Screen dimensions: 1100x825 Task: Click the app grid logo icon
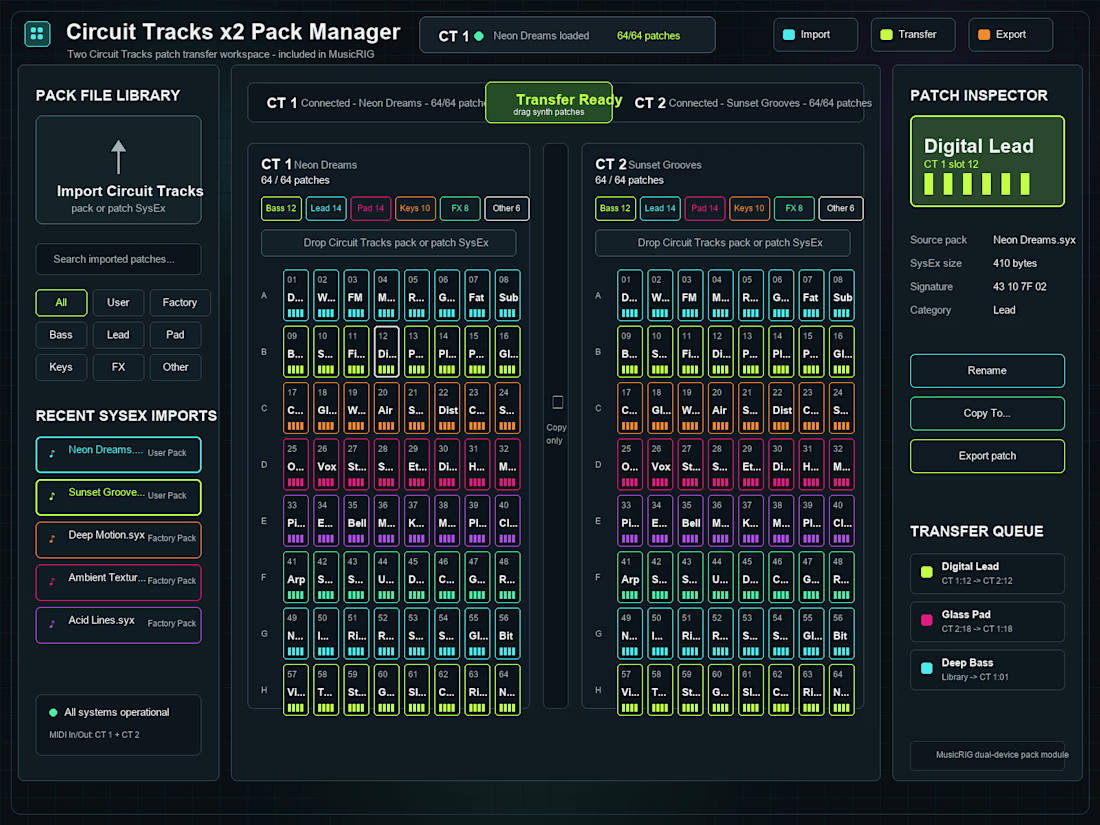[x=37, y=34]
